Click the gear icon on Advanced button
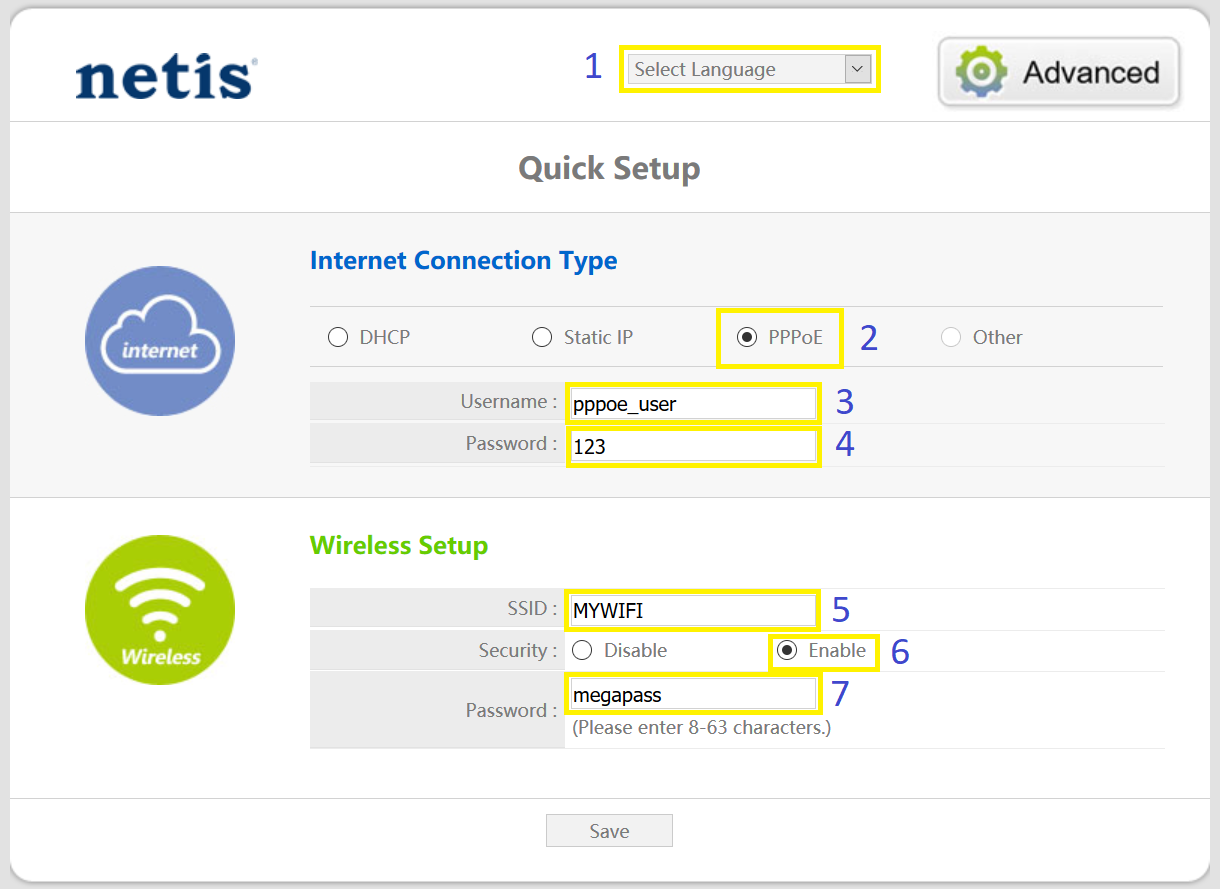 pos(980,72)
